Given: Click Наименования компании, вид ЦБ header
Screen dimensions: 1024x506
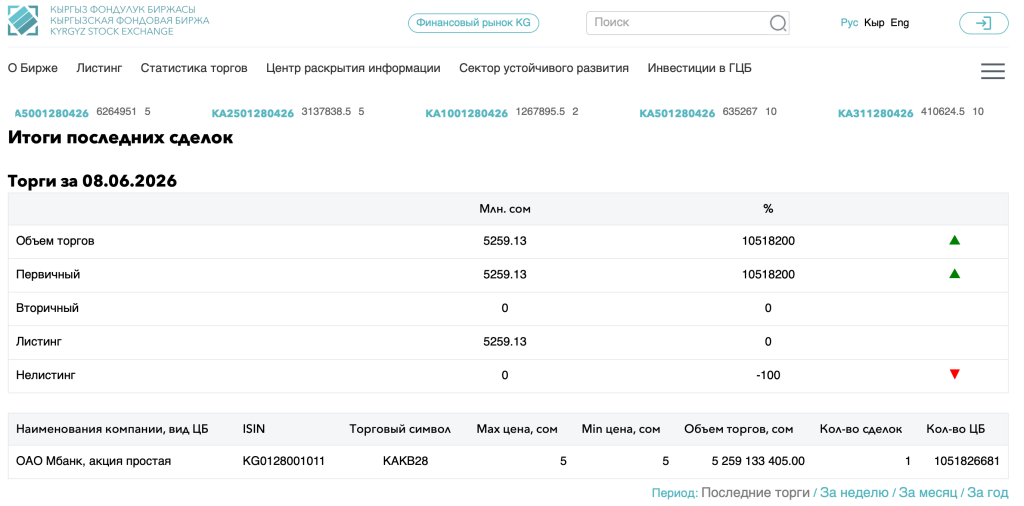Looking at the screenshot, I should pos(110,430).
